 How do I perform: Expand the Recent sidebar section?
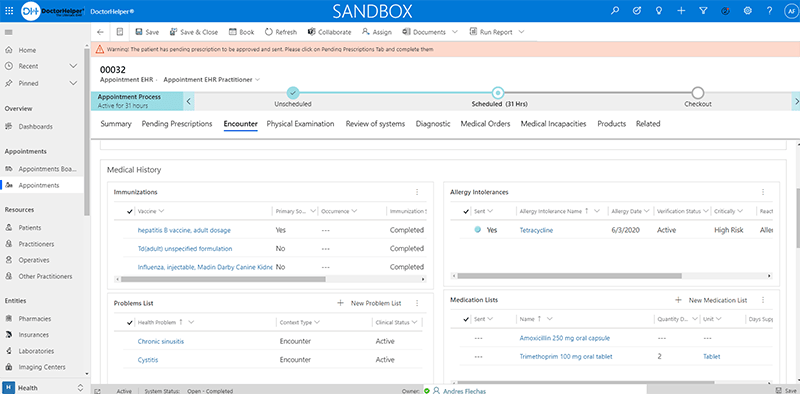click(x=72, y=66)
